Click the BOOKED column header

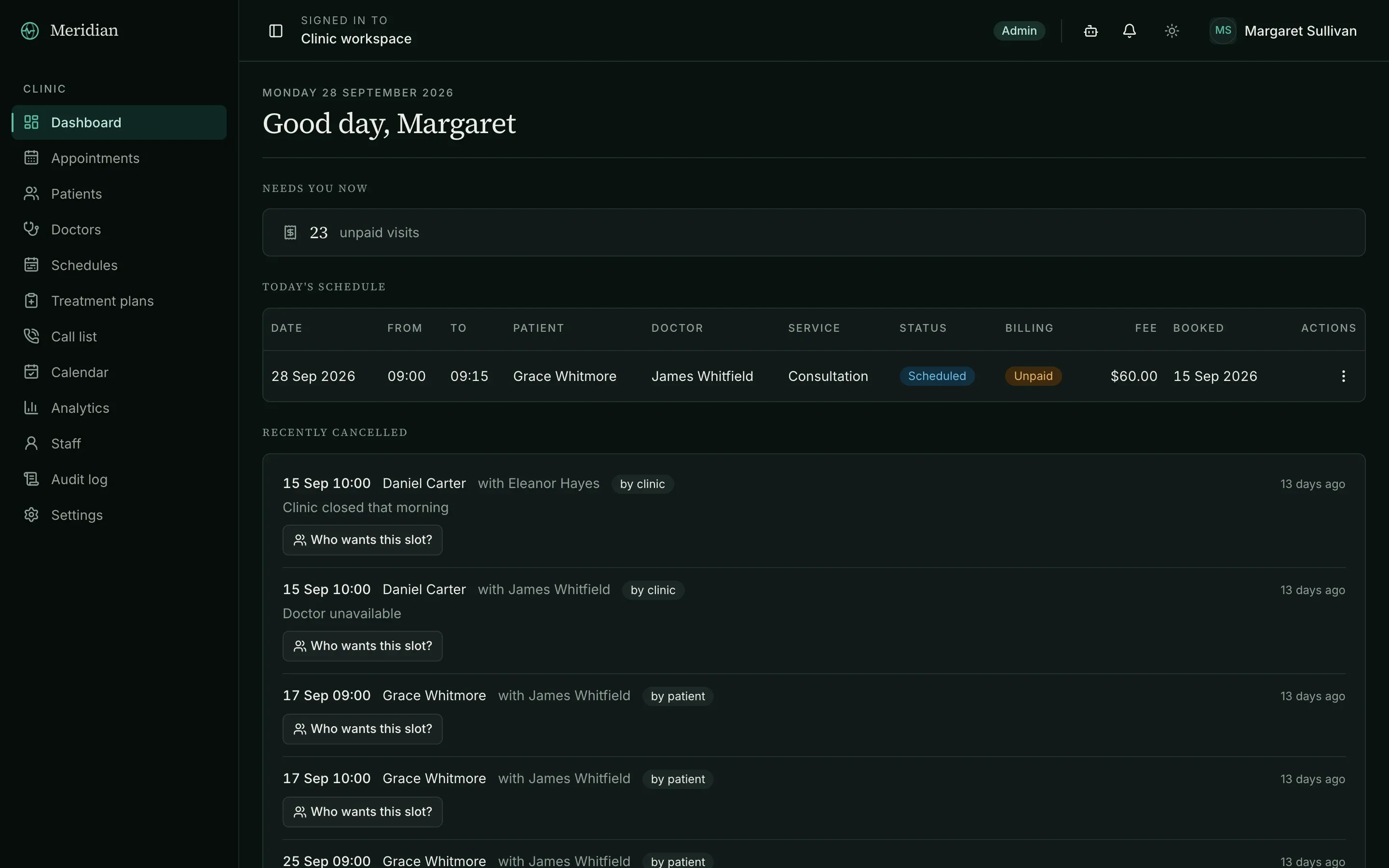coord(1198,328)
